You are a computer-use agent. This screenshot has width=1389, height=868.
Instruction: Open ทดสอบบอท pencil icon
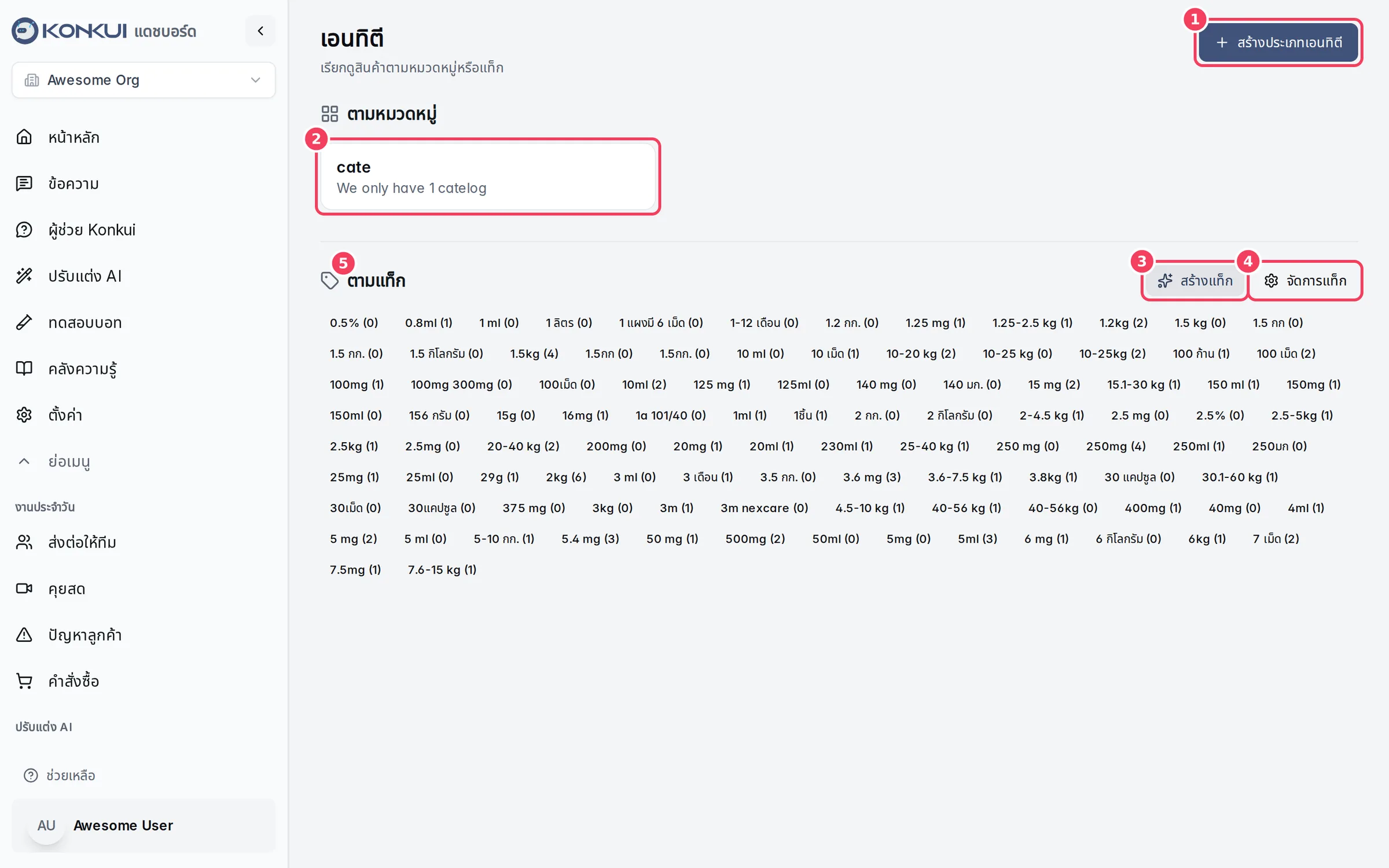point(24,322)
